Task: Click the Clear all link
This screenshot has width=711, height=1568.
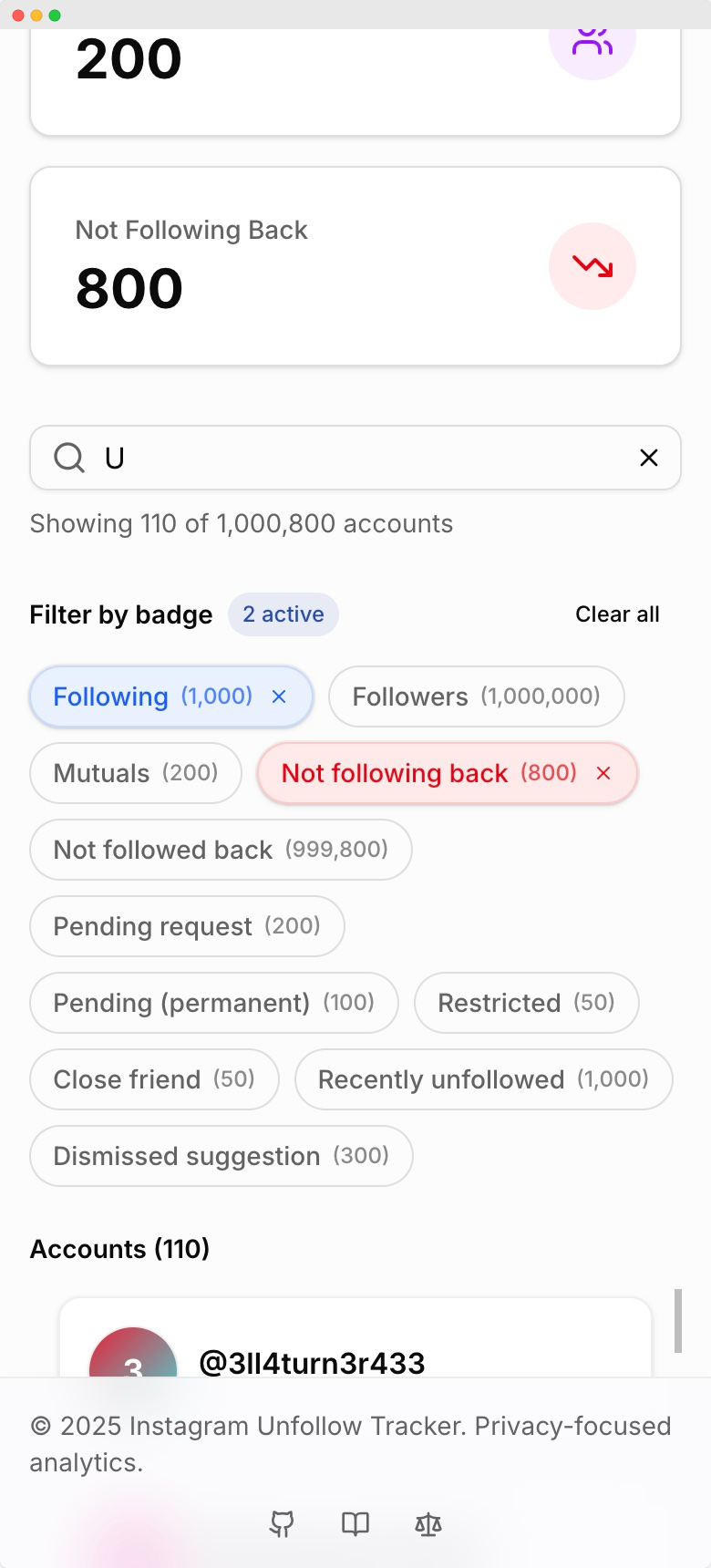Action: (x=617, y=614)
